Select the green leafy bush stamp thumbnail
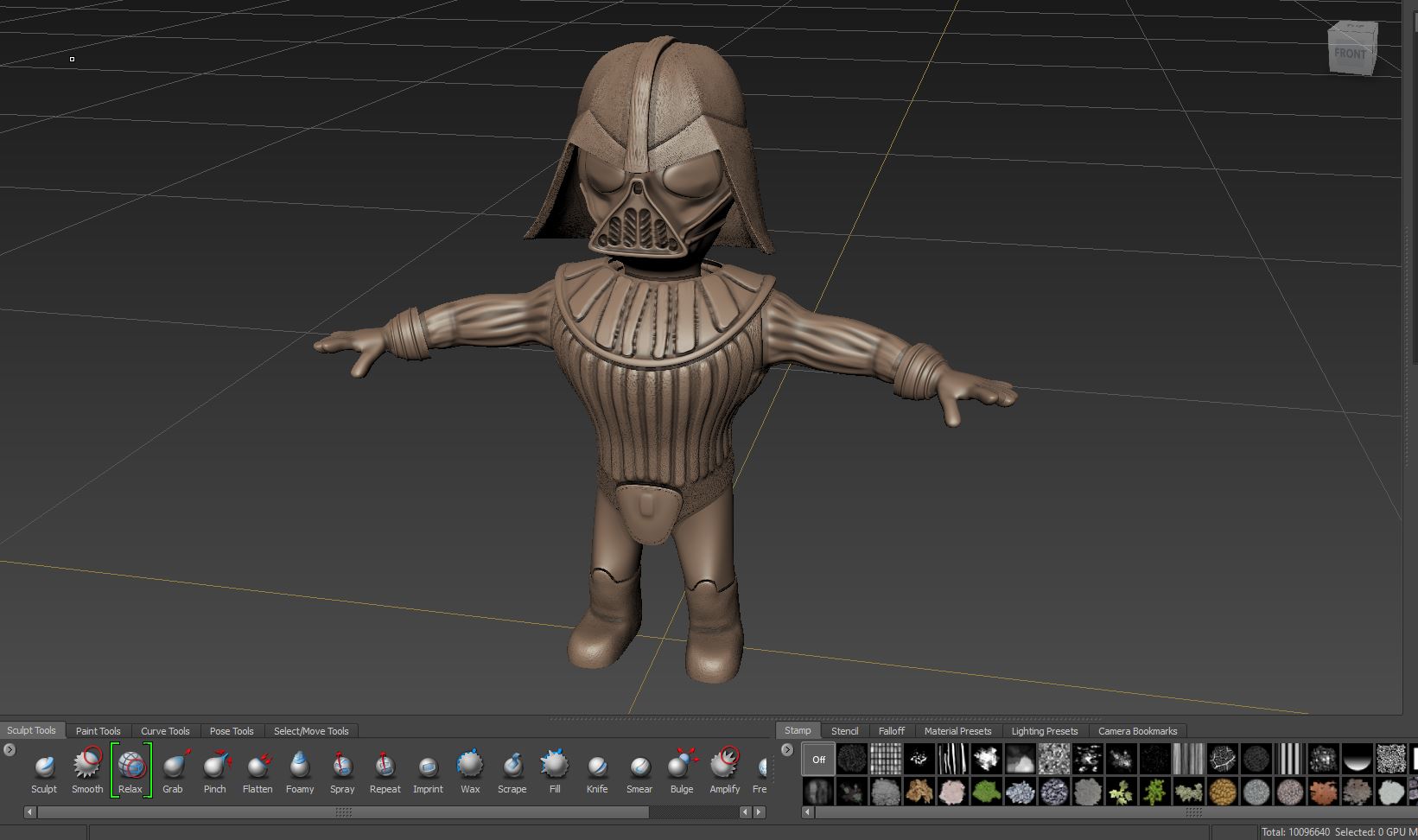 click(986, 792)
